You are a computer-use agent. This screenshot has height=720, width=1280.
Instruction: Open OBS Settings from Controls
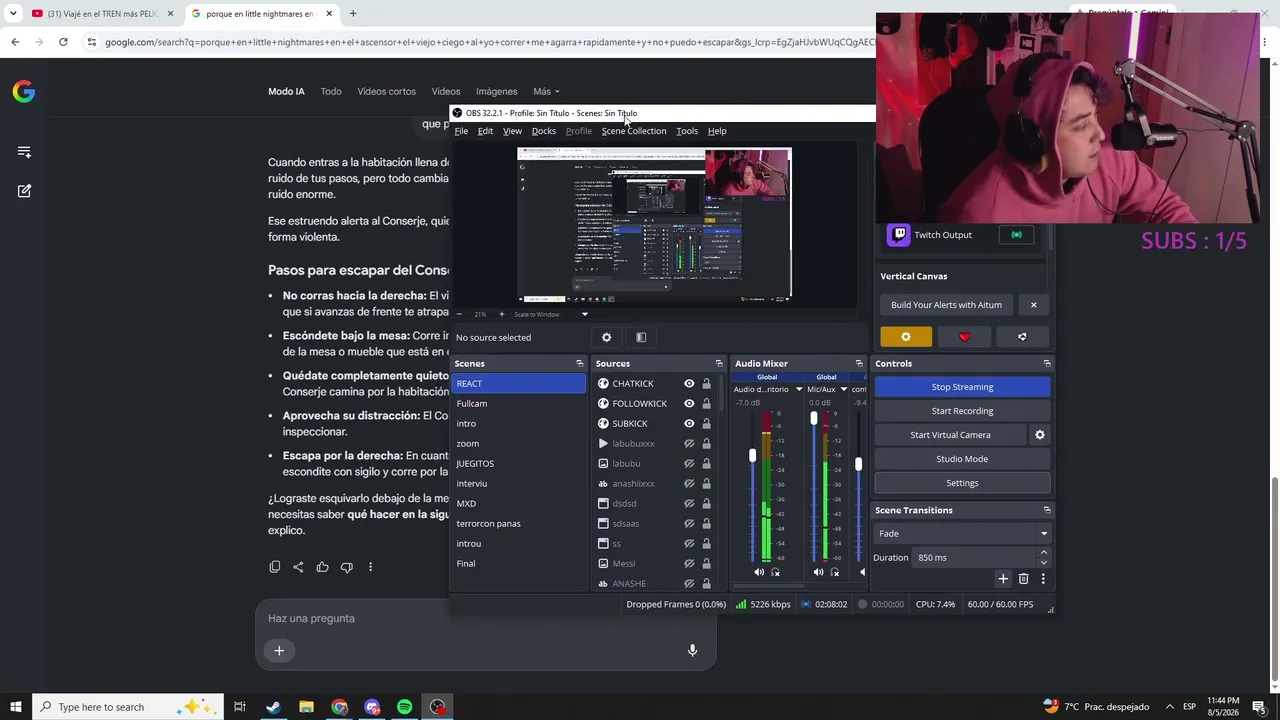point(962,483)
